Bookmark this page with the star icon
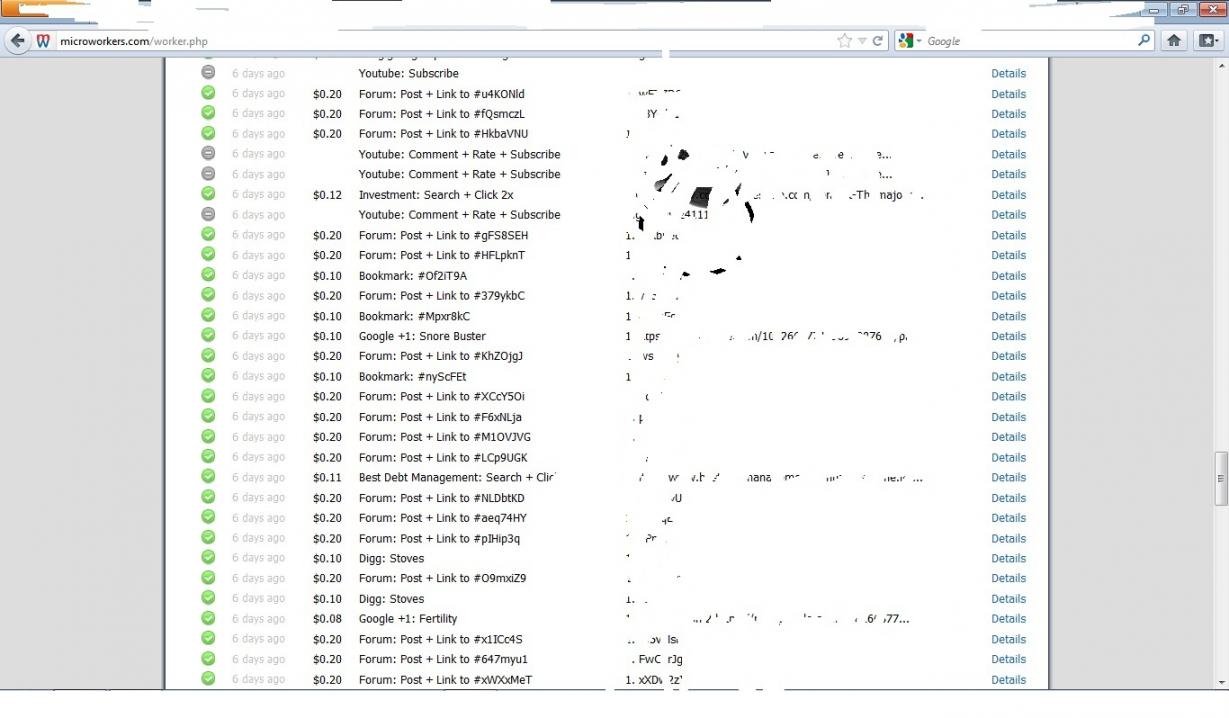The height and width of the screenshot is (718, 1229). [845, 41]
